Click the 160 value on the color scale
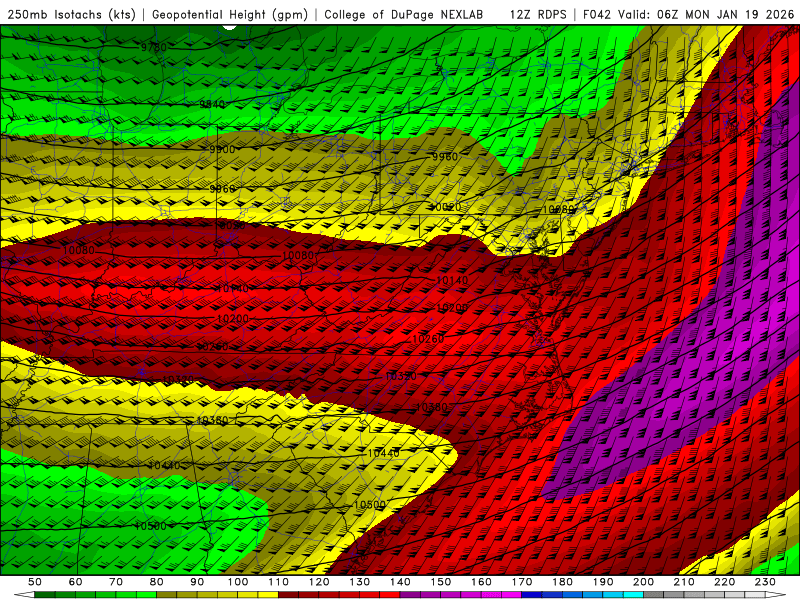Image resolution: width=800 pixels, height=600 pixels. coord(481,582)
